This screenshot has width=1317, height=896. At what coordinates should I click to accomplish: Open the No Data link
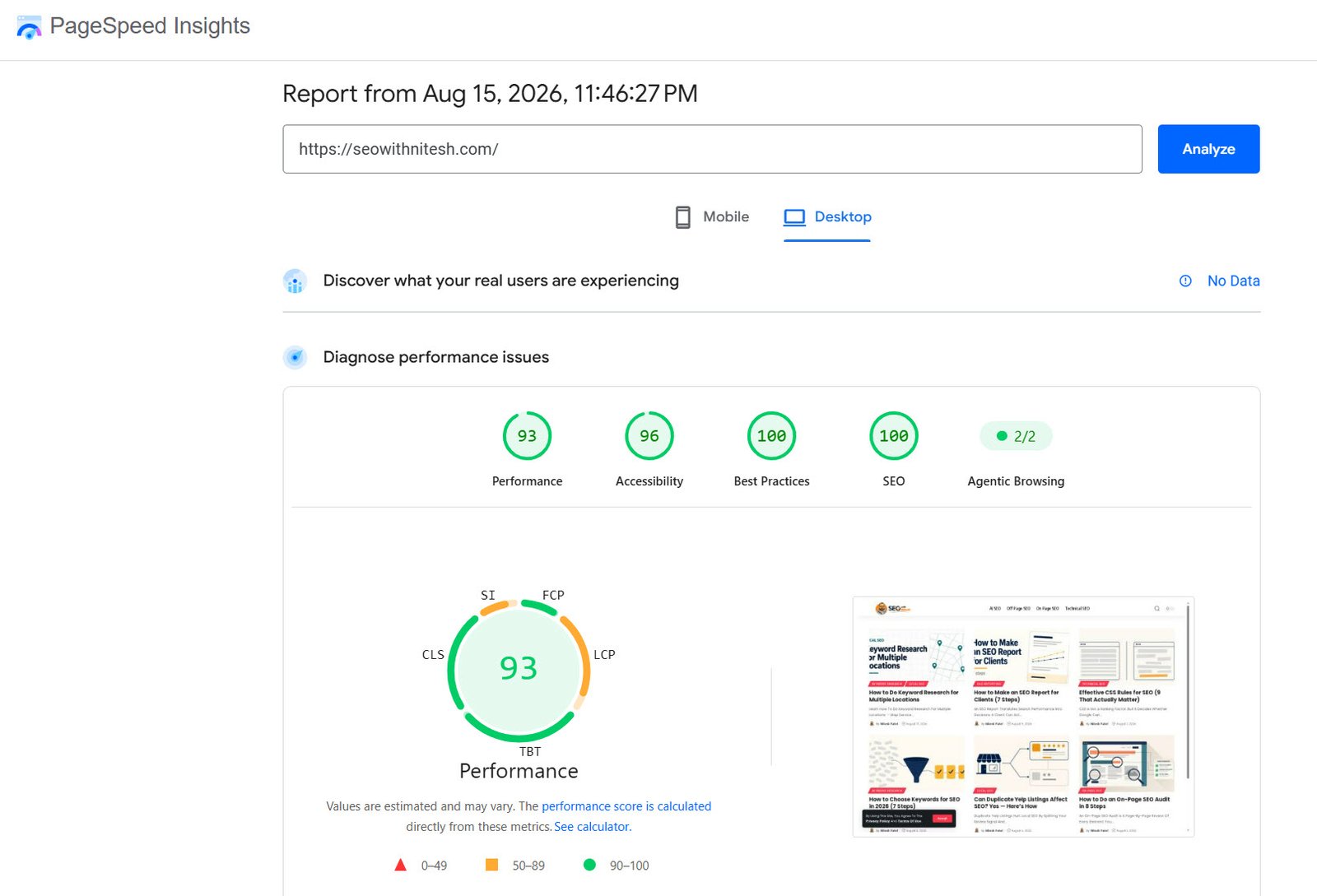1233,281
